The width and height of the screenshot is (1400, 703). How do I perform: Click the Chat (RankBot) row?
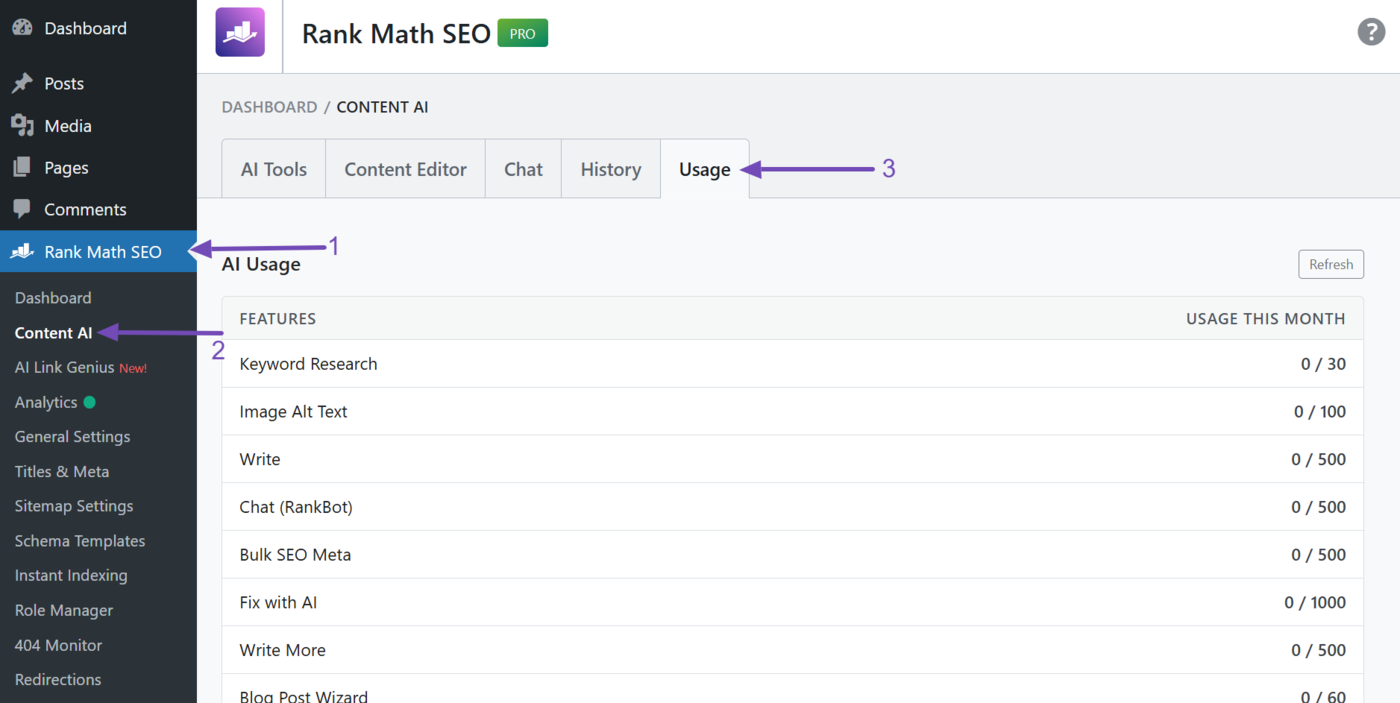coord(793,507)
